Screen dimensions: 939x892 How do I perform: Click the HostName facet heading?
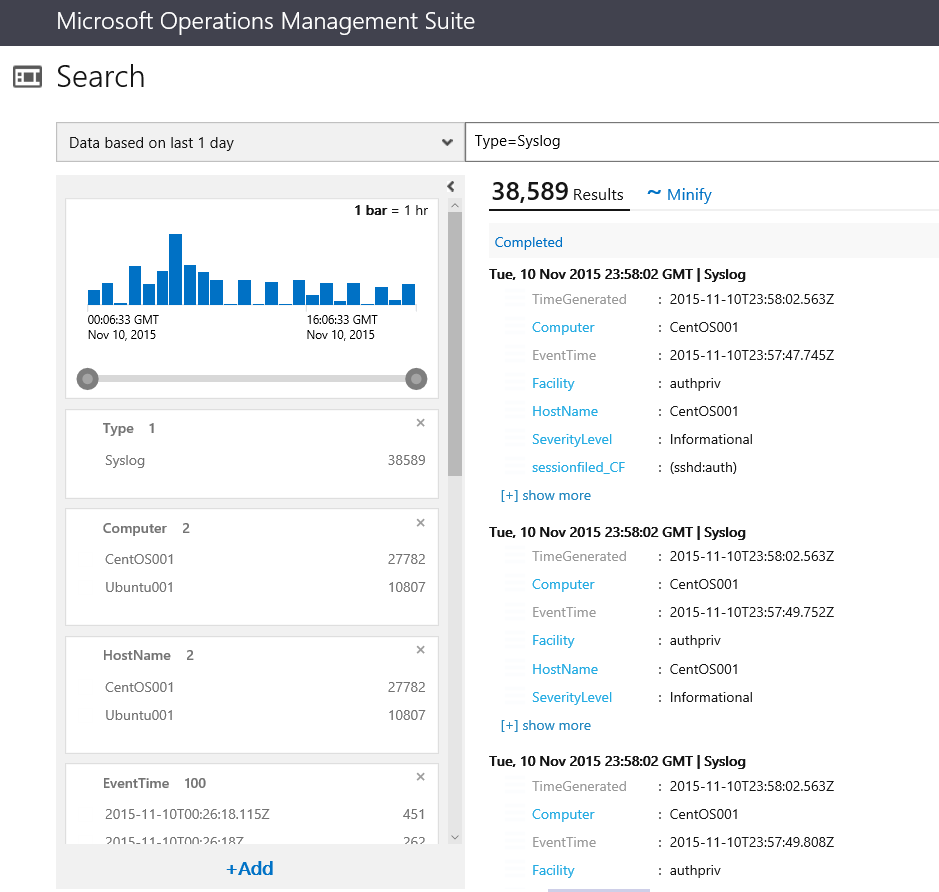coord(137,656)
